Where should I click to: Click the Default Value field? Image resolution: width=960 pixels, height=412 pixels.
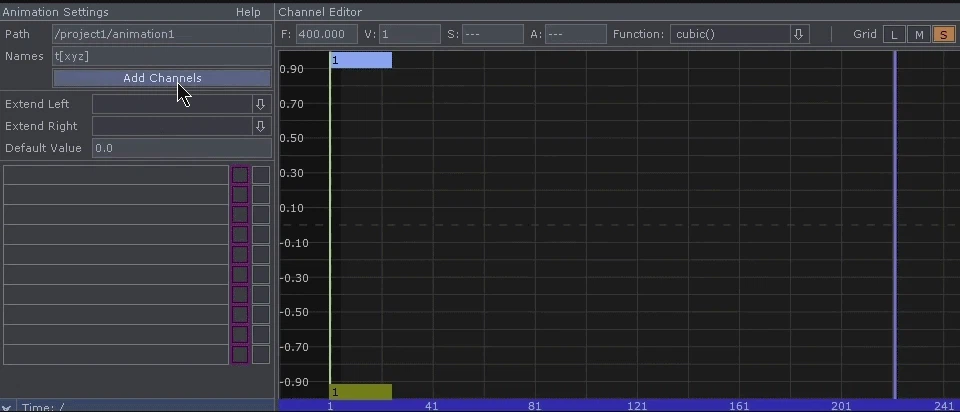tap(181, 148)
